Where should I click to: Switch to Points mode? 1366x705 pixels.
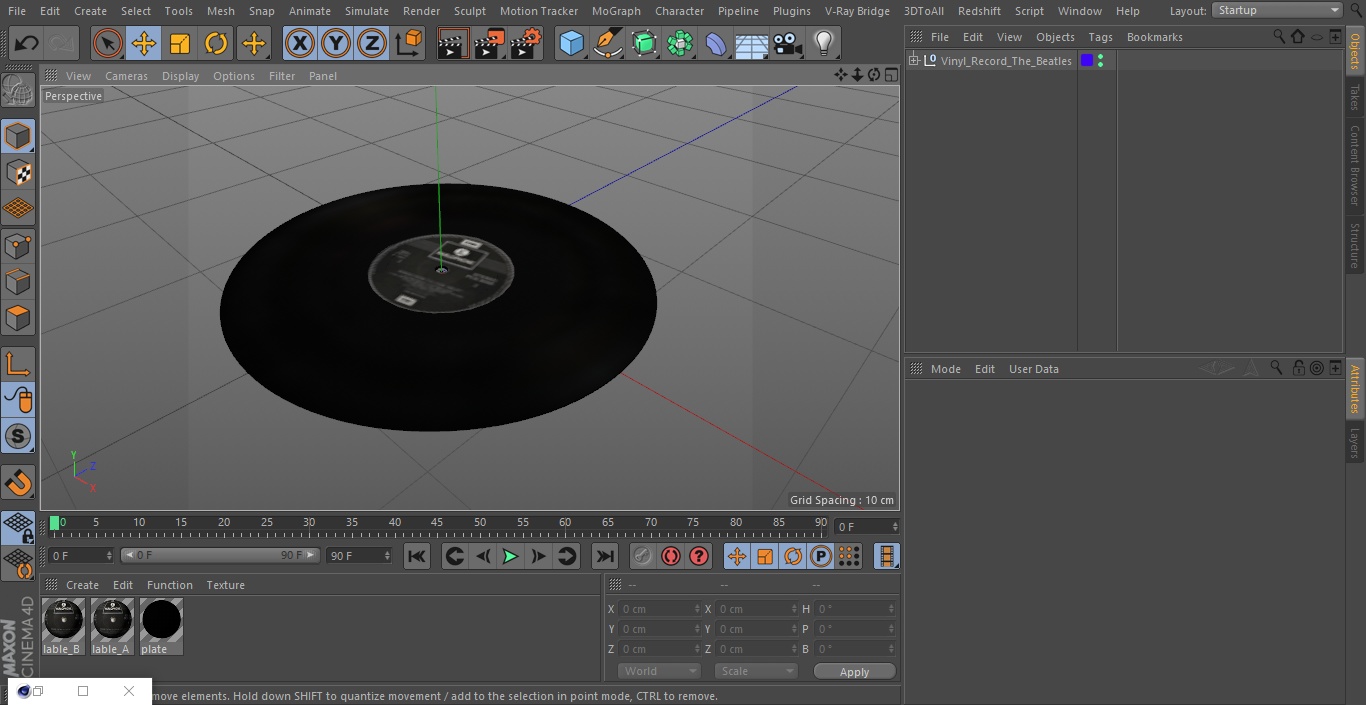18,245
